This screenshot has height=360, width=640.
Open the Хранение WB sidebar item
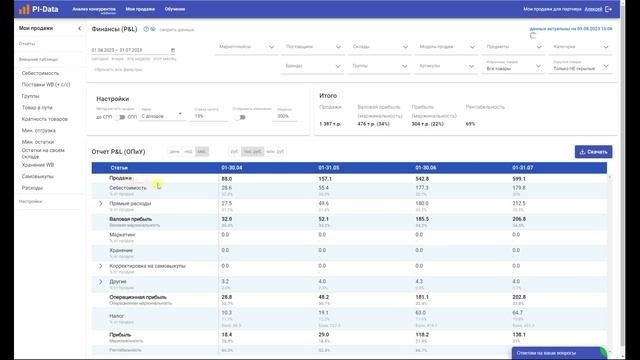[38, 165]
